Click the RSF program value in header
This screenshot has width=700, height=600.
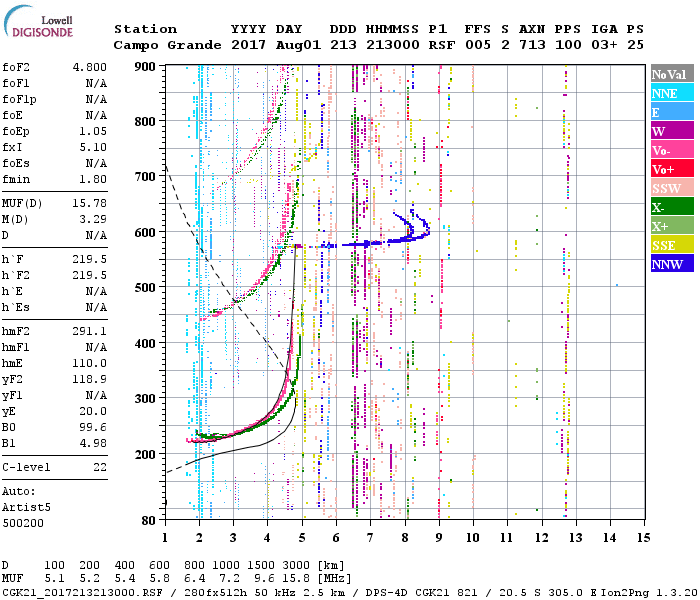tap(442, 45)
